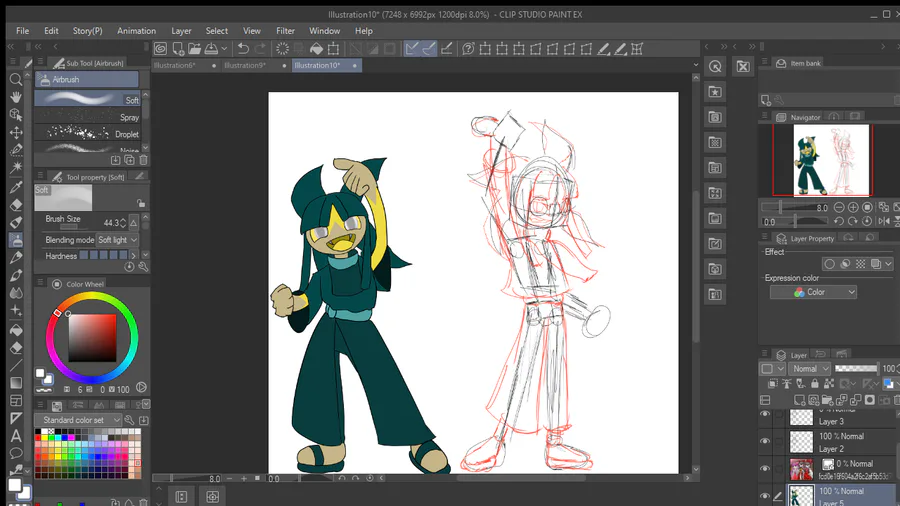Open the Window menu
The width and height of the screenshot is (900, 506).
[325, 31]
